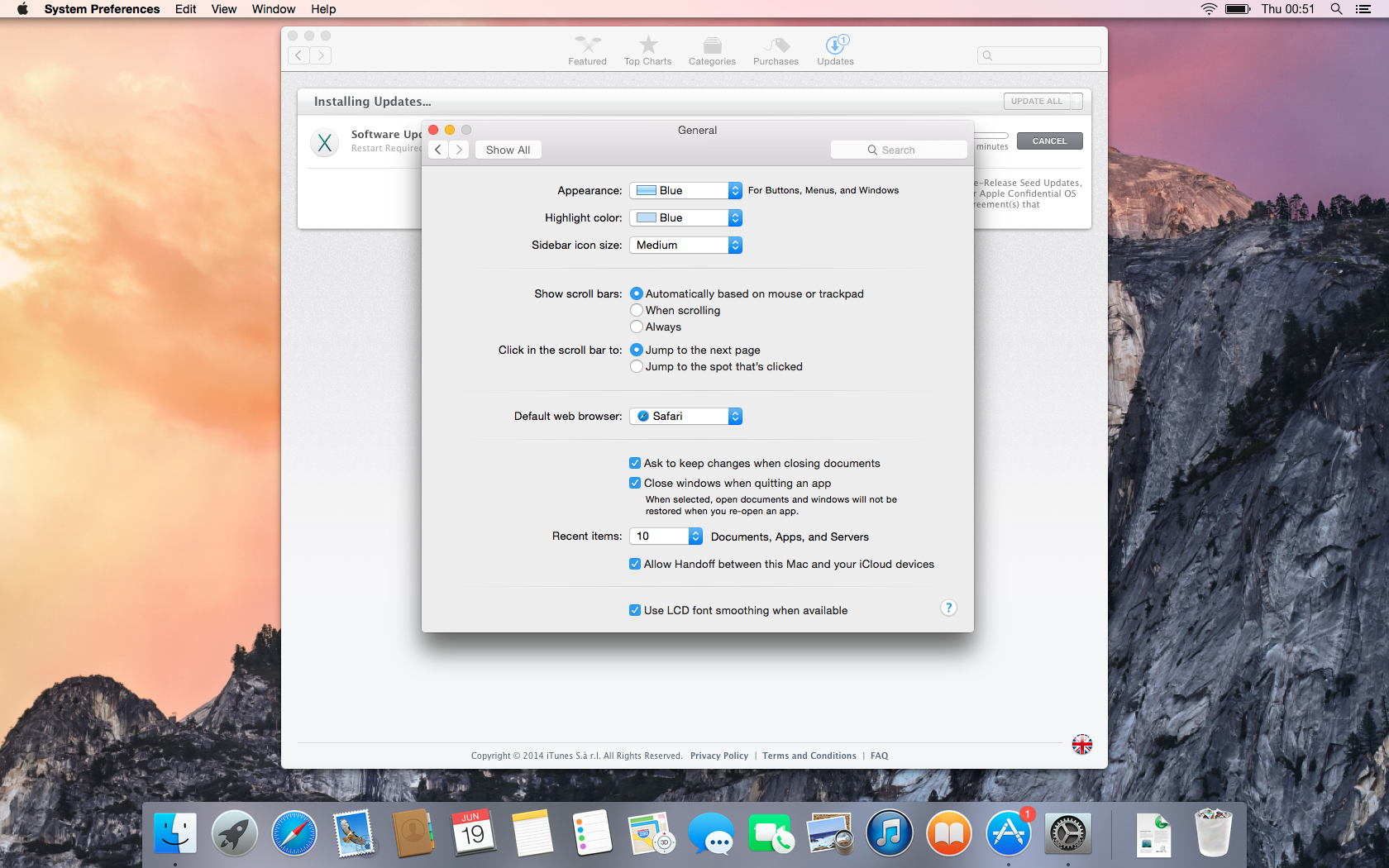Open the help question mark button

pos(948,608)
